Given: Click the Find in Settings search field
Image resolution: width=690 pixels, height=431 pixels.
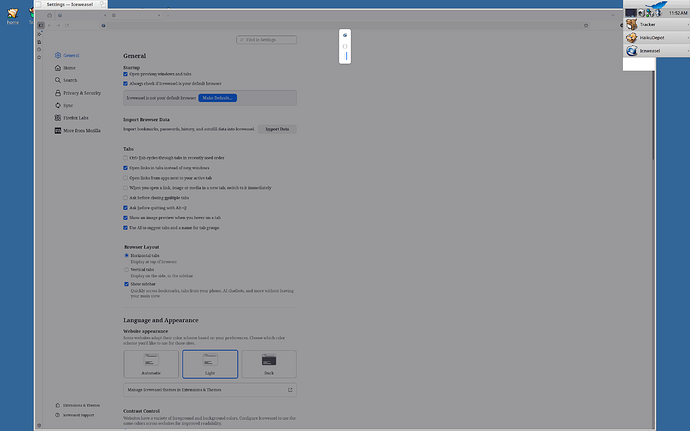Looking at the screenshot, I should pos(266,40).
